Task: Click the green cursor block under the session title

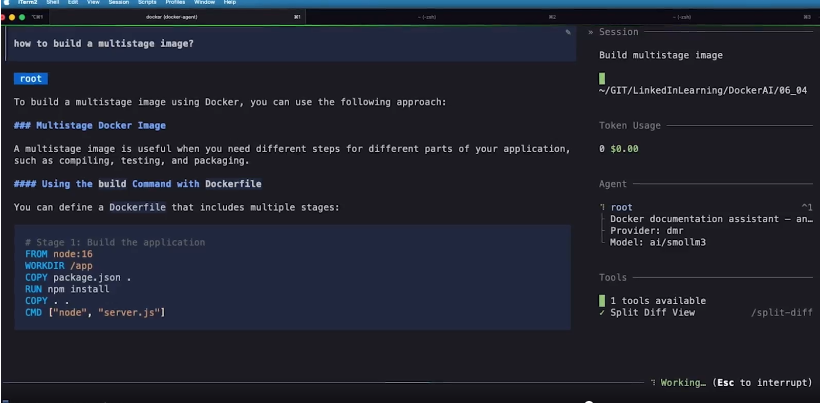Action: 602,78
